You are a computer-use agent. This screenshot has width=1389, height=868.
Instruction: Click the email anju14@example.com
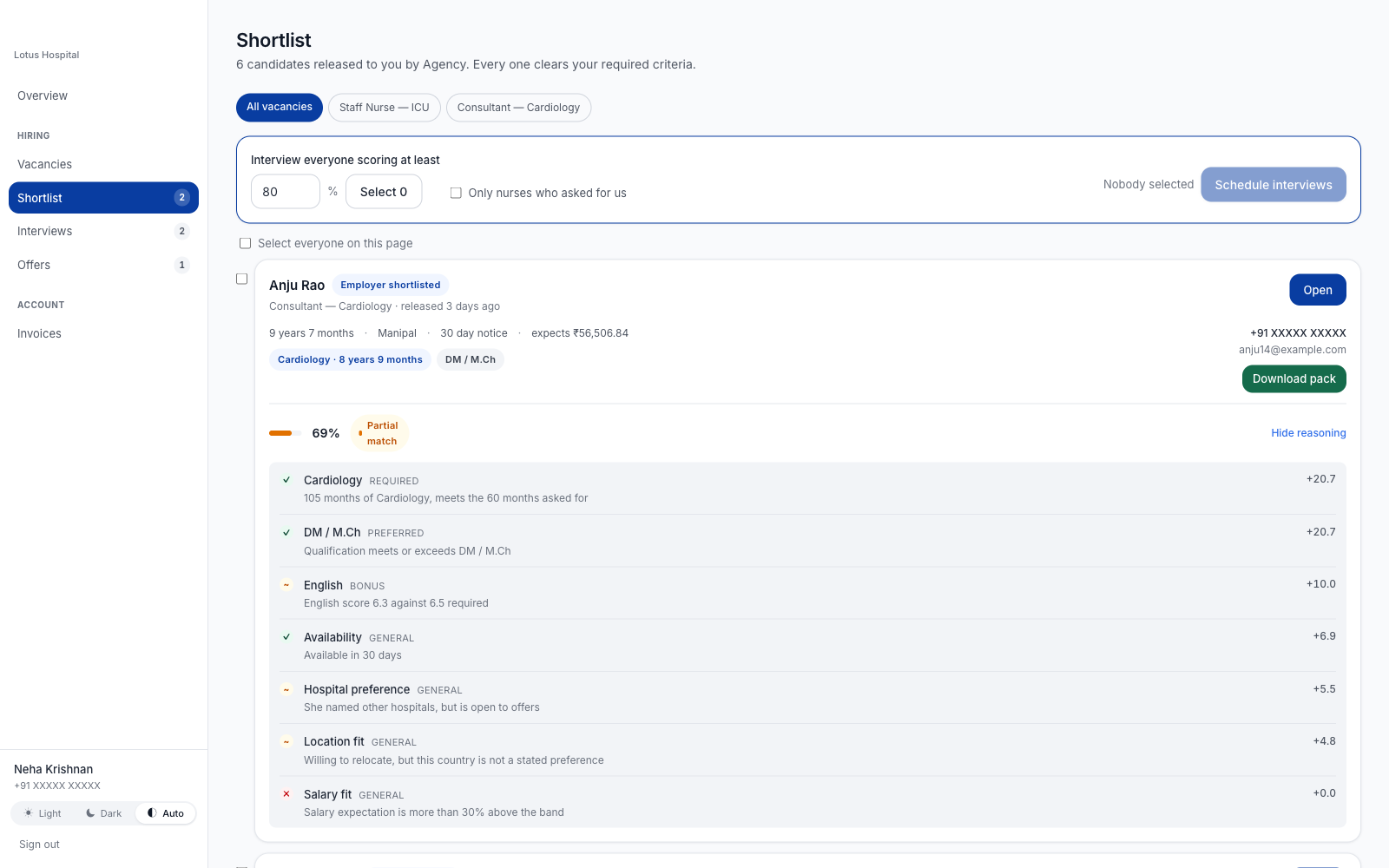pos(1293,350)
